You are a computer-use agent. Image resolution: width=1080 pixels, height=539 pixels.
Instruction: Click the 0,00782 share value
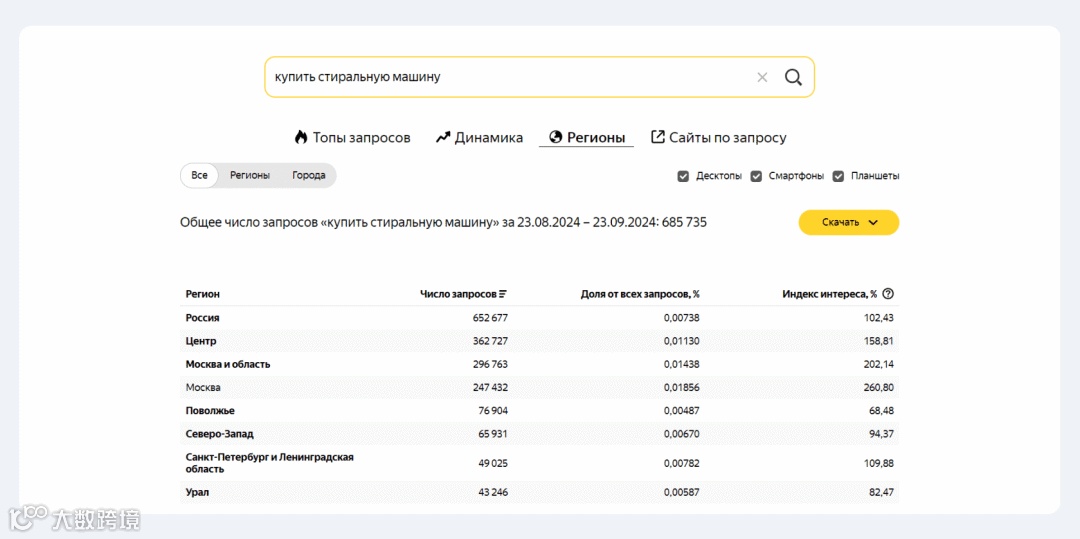pos(682,463)
